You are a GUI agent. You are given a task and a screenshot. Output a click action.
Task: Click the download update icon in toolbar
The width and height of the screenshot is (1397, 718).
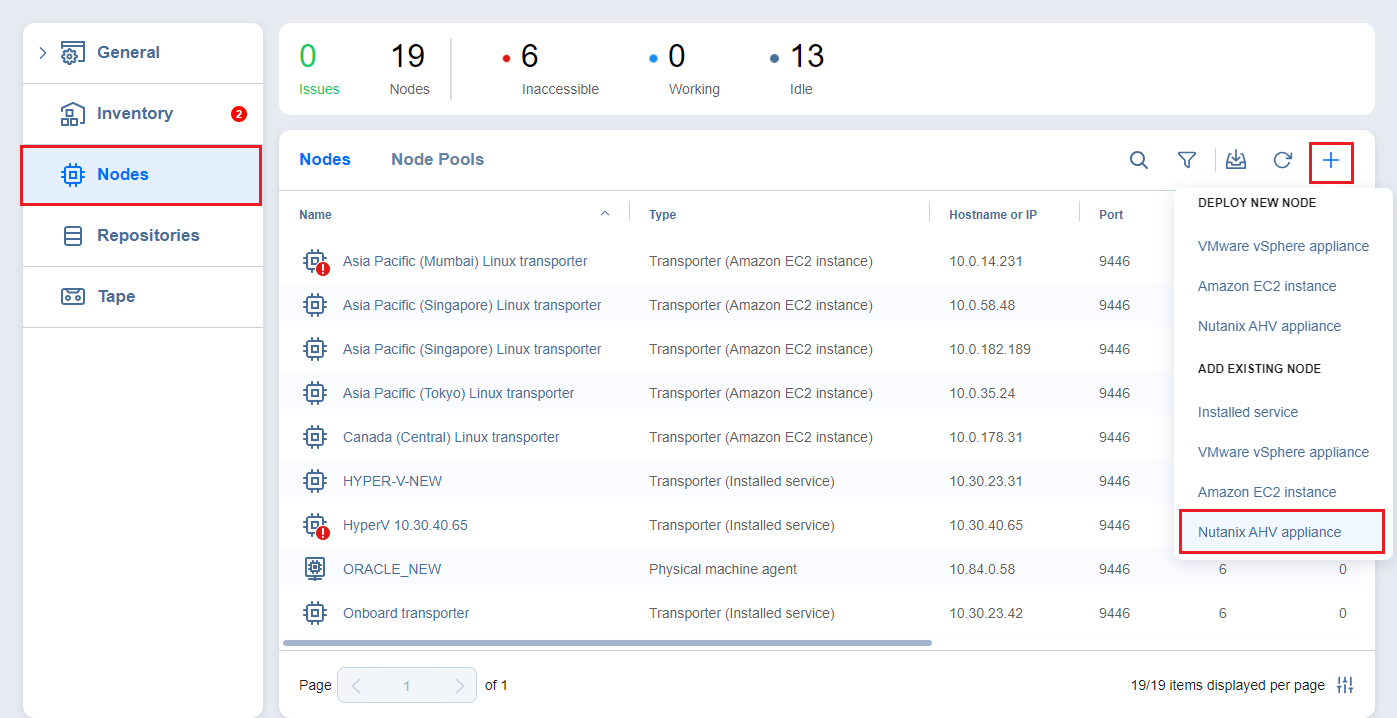pos(1236,160)
